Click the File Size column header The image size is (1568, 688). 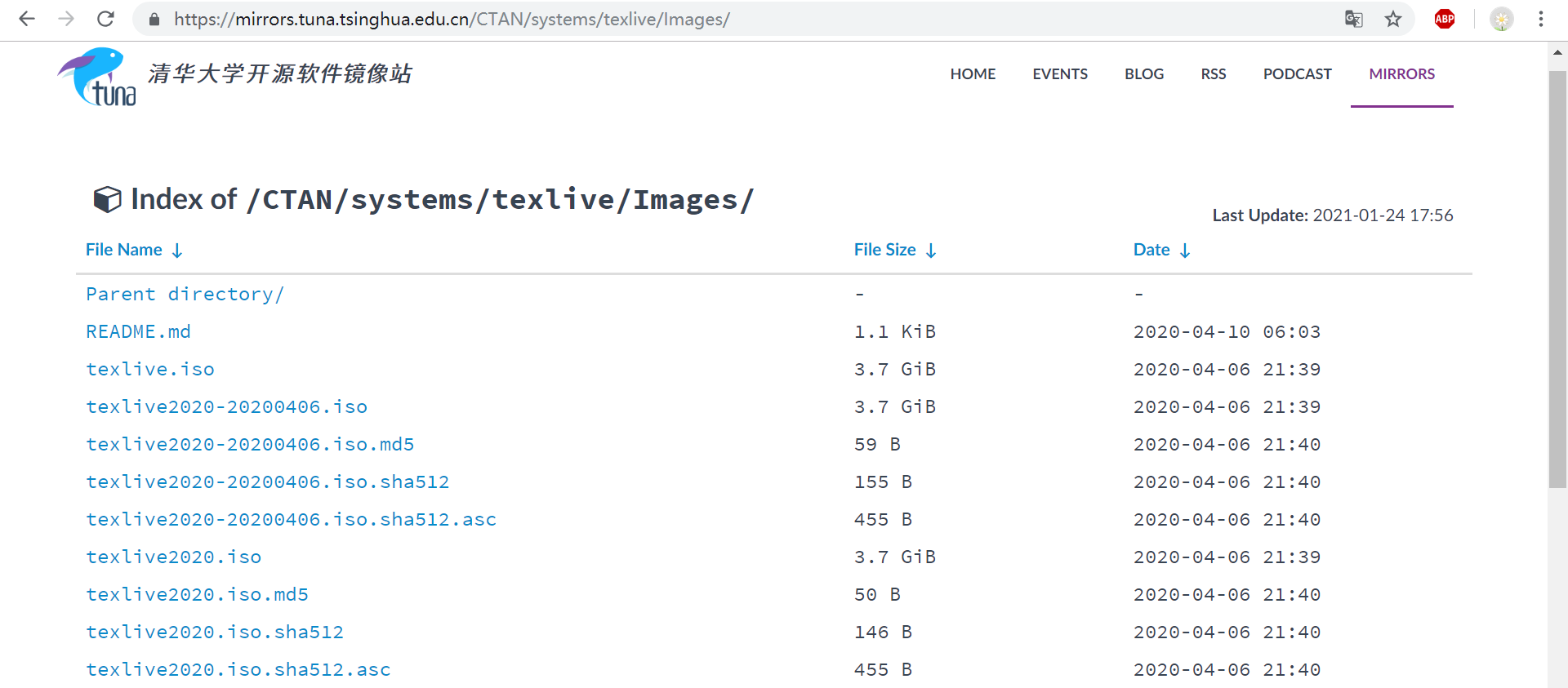pos(884,250)
